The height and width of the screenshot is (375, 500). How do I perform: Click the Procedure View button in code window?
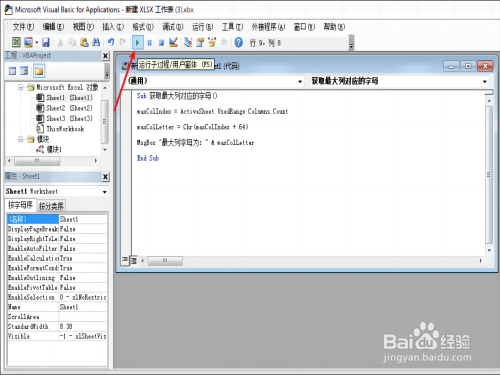[x=125, y=260]
